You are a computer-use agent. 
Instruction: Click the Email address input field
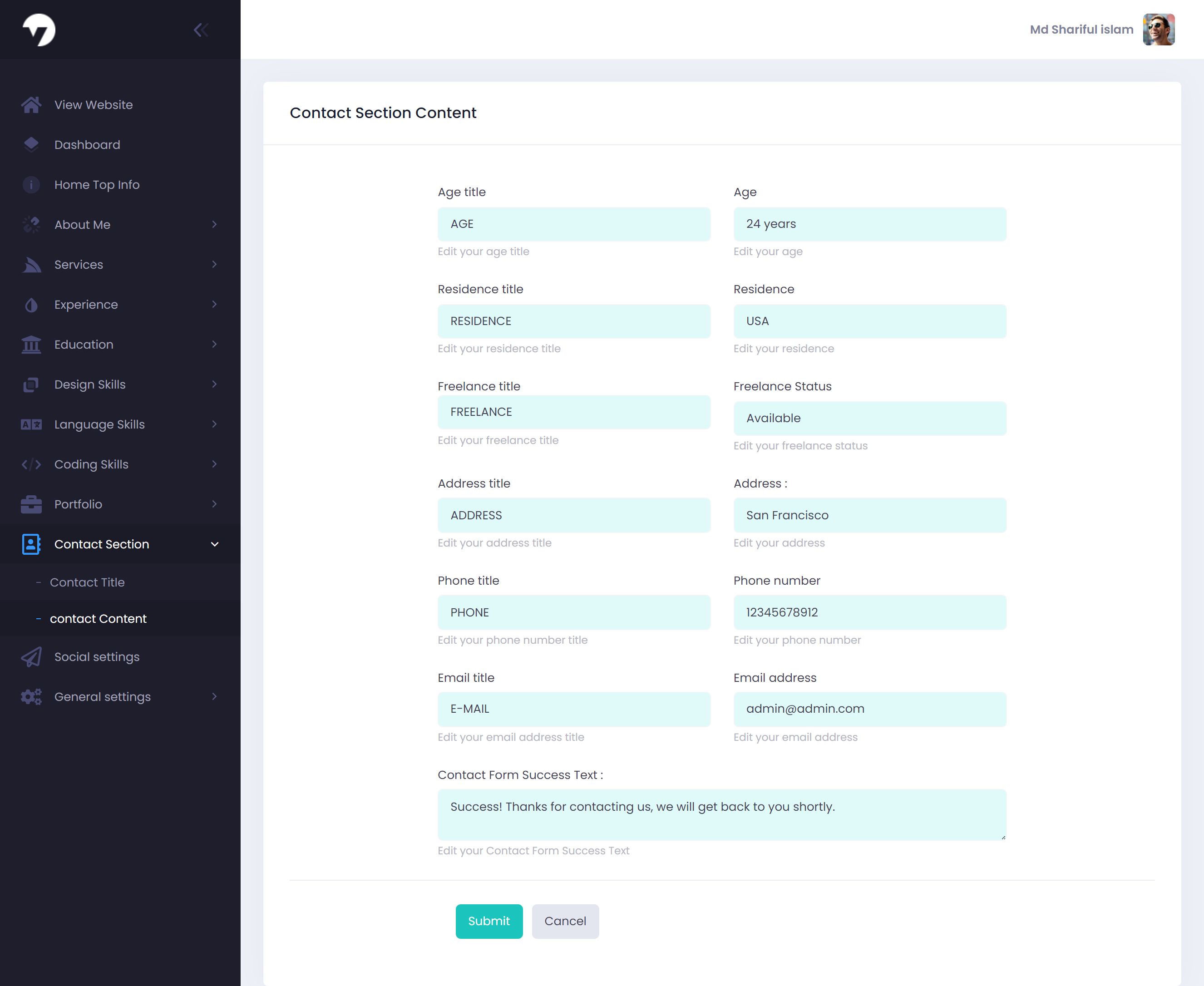pyautogui.click(x=869, y=710)
